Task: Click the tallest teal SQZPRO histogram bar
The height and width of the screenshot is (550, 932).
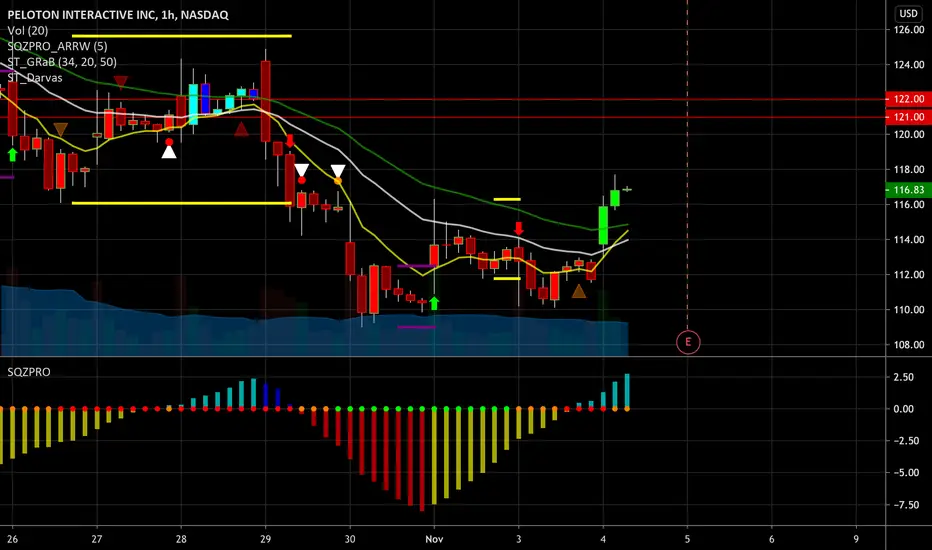Action: coord(627,391)
